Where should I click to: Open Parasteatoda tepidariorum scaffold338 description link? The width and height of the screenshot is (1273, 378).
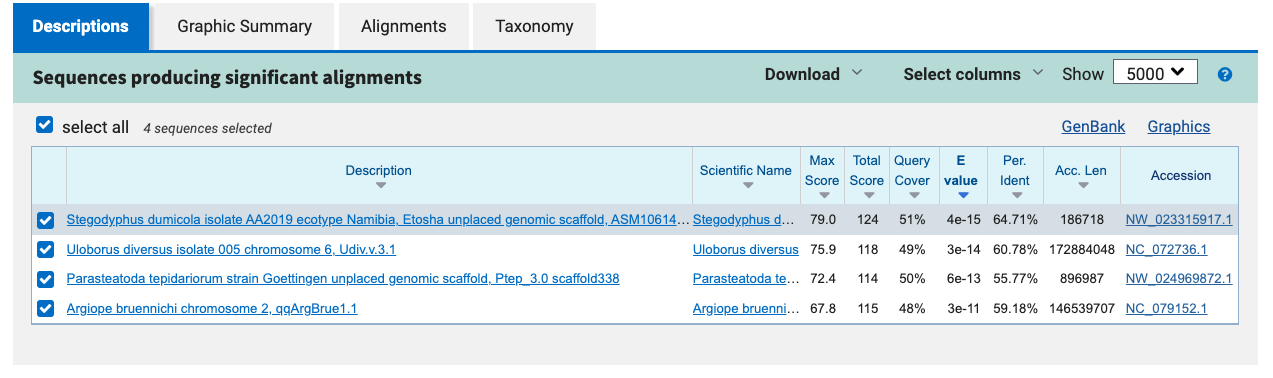coord(343,278)
